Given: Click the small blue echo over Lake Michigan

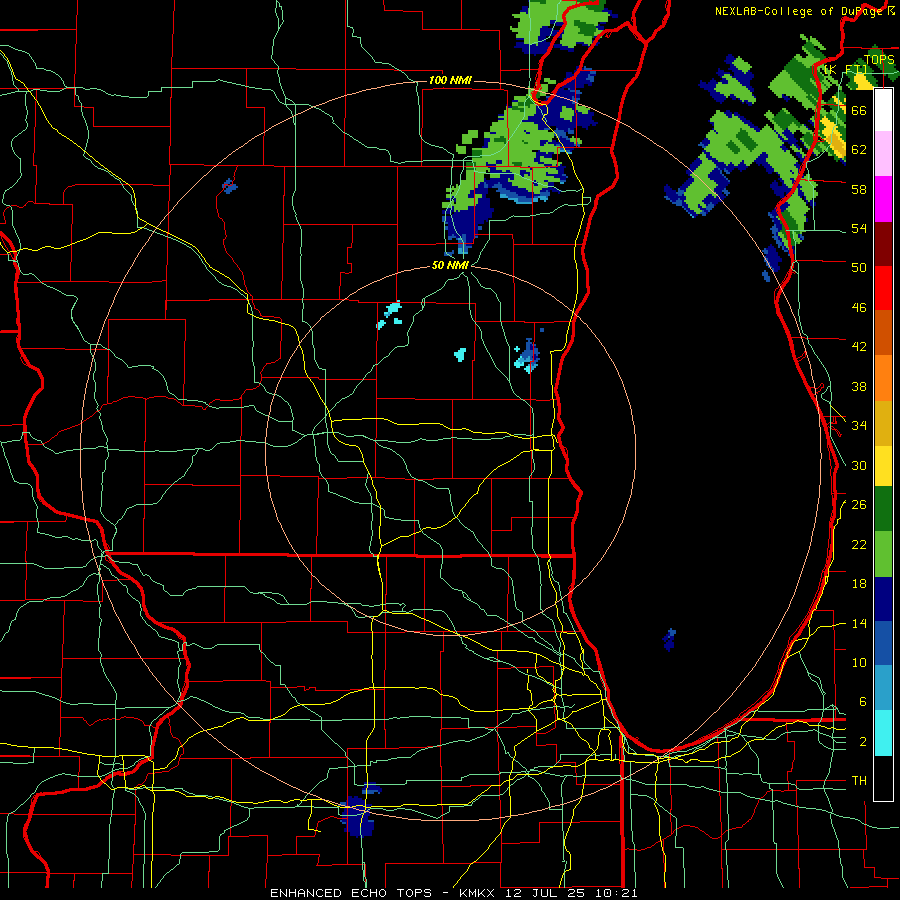Looking at the screenshot, I should click(x=669, y=639).
